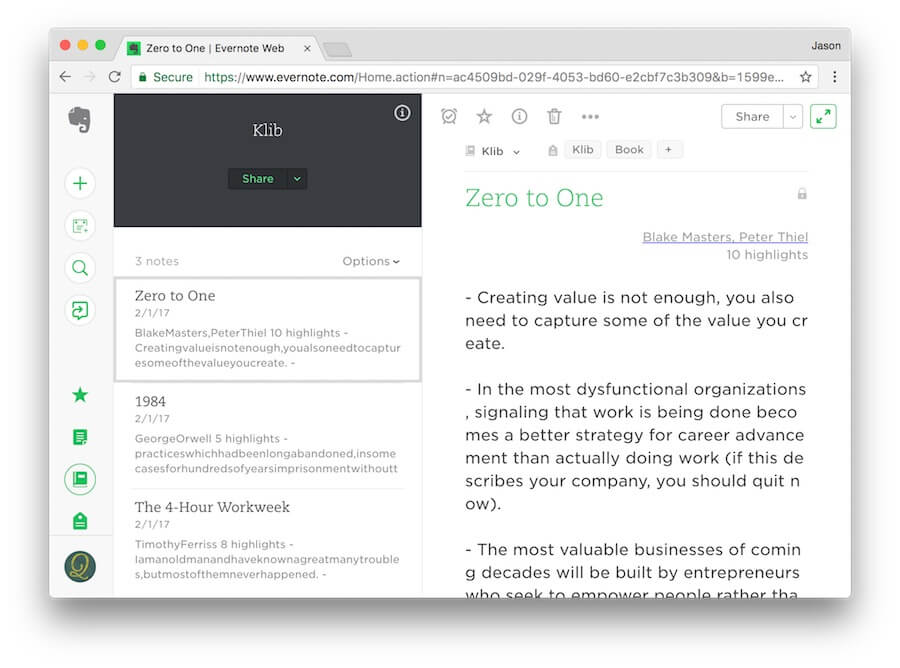
Task: Bookmark this page with browser star
Action: [x=805, y=77]
